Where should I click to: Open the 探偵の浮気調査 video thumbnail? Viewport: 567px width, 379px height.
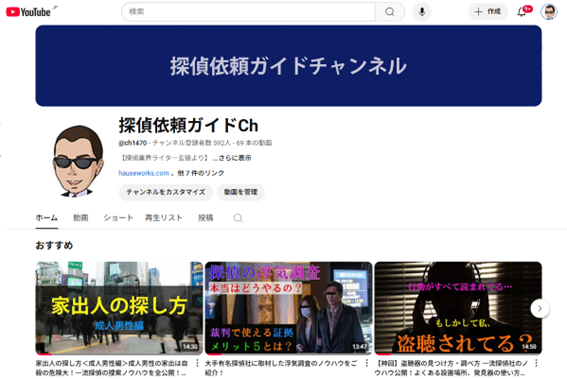coord(289,308)
